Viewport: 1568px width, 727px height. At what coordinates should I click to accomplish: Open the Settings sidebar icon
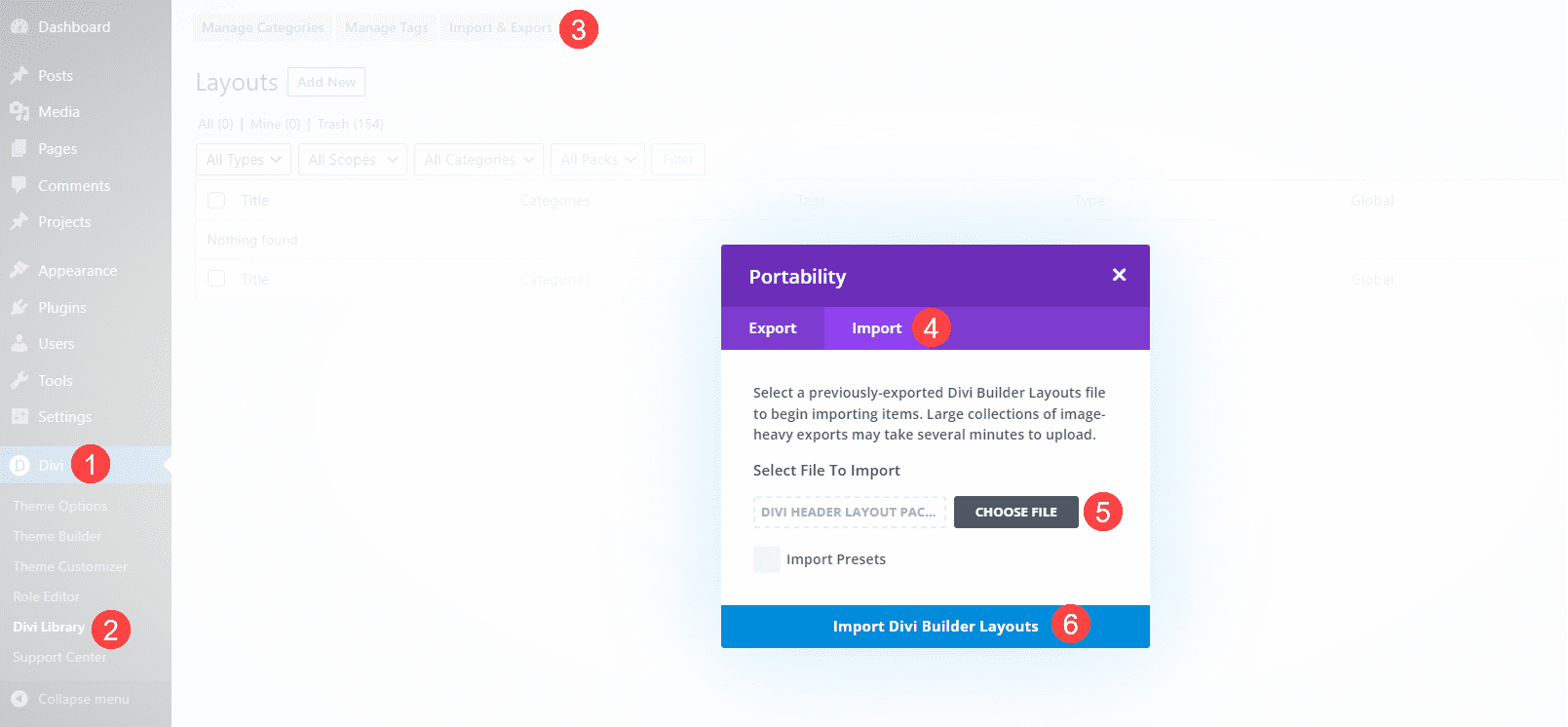(x=21, y=416)
